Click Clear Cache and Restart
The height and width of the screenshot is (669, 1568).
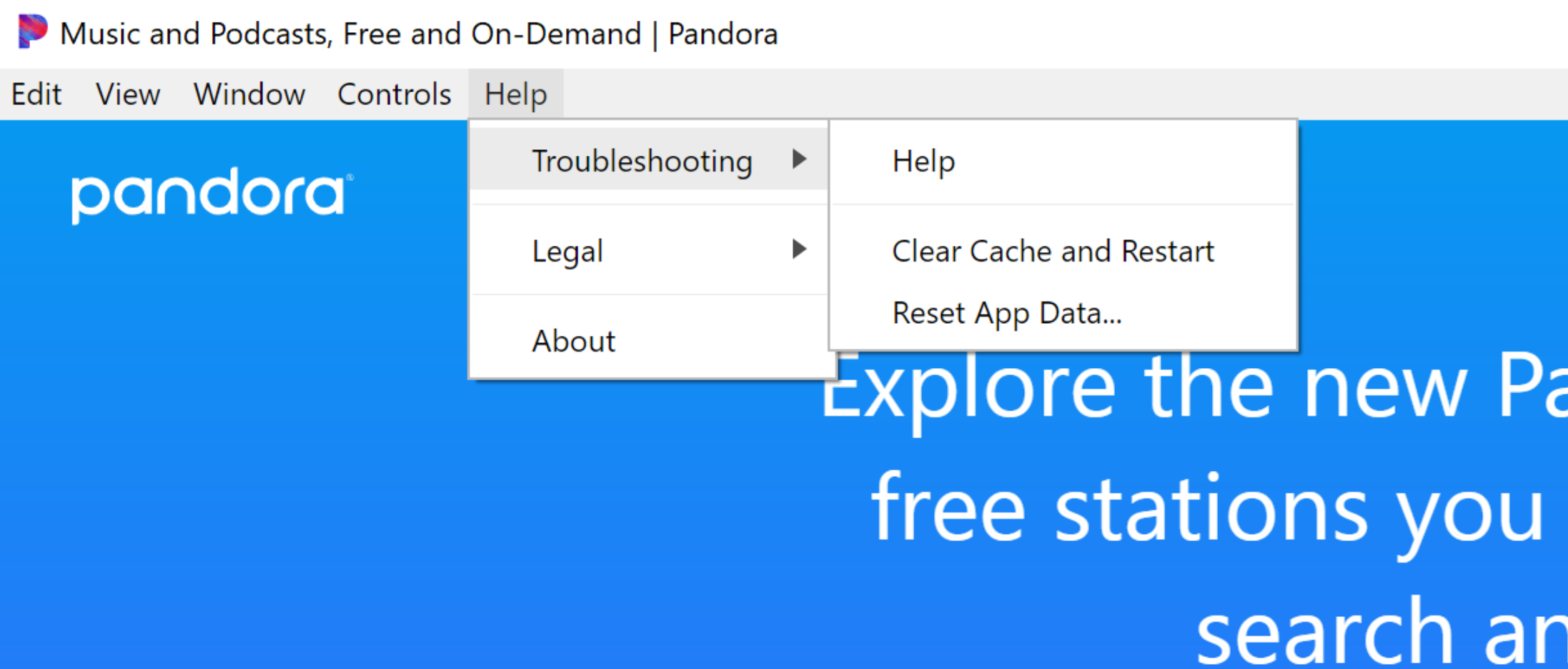pos(1052,251)
